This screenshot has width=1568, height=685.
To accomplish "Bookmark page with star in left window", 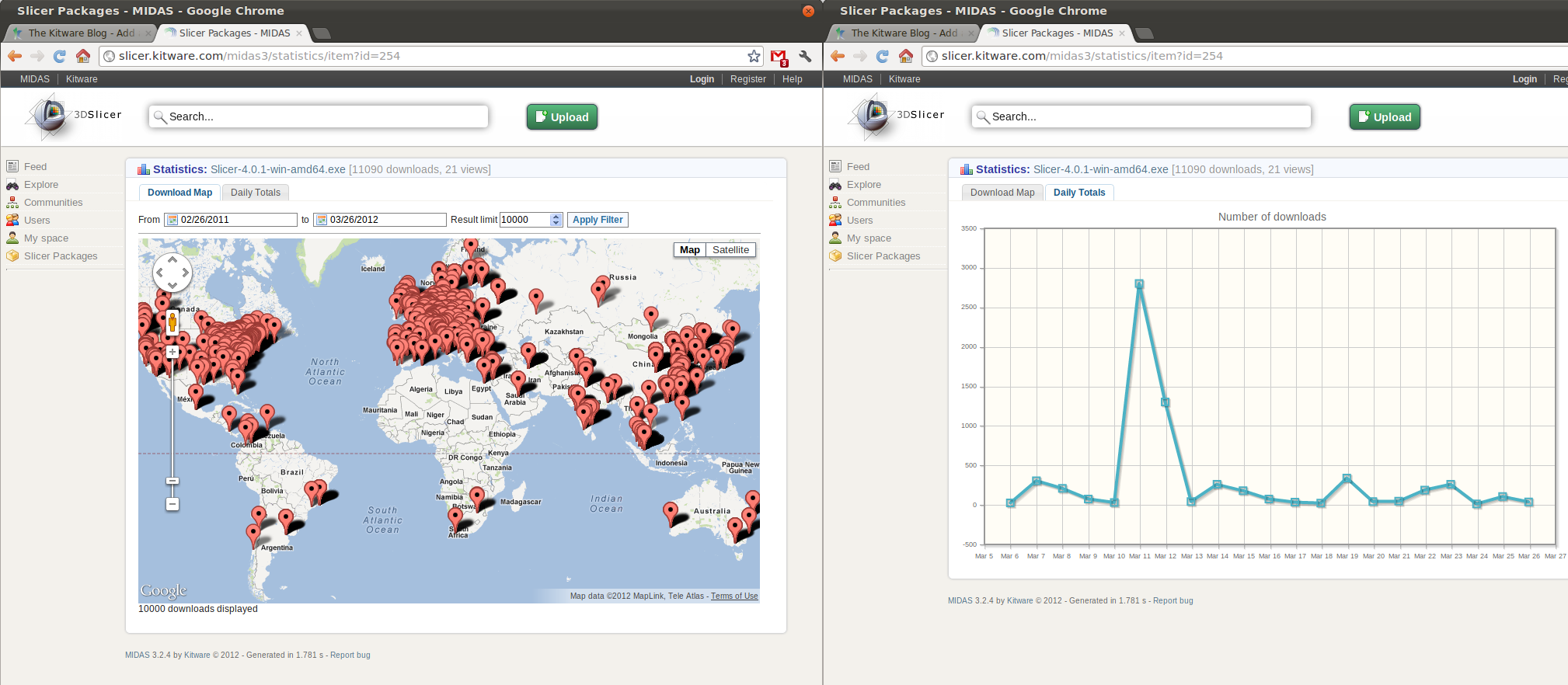I will click(x=754, y=56).
